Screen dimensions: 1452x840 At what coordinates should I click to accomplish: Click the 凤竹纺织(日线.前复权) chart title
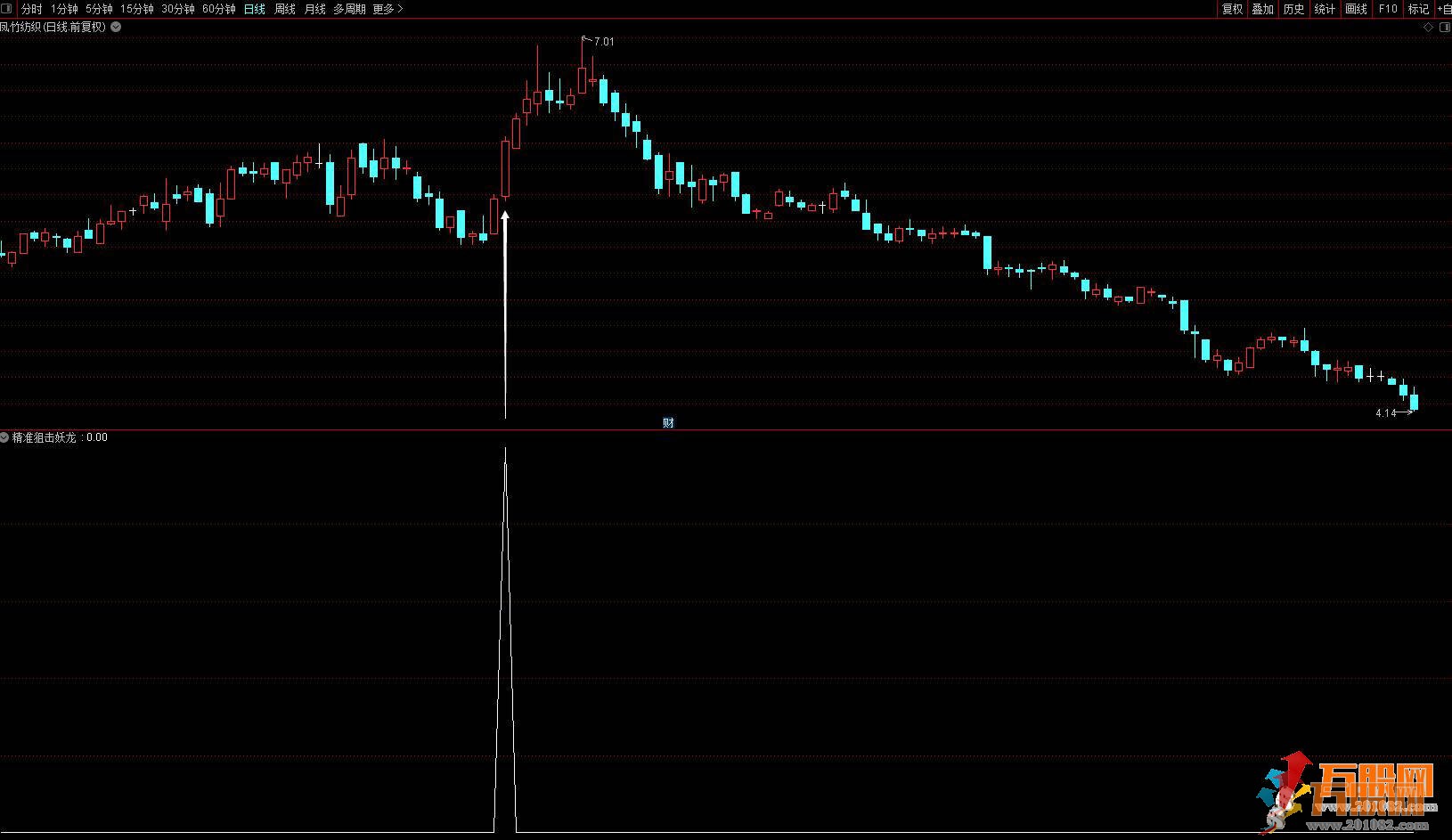pyautogui.click(x=53, y=27)
